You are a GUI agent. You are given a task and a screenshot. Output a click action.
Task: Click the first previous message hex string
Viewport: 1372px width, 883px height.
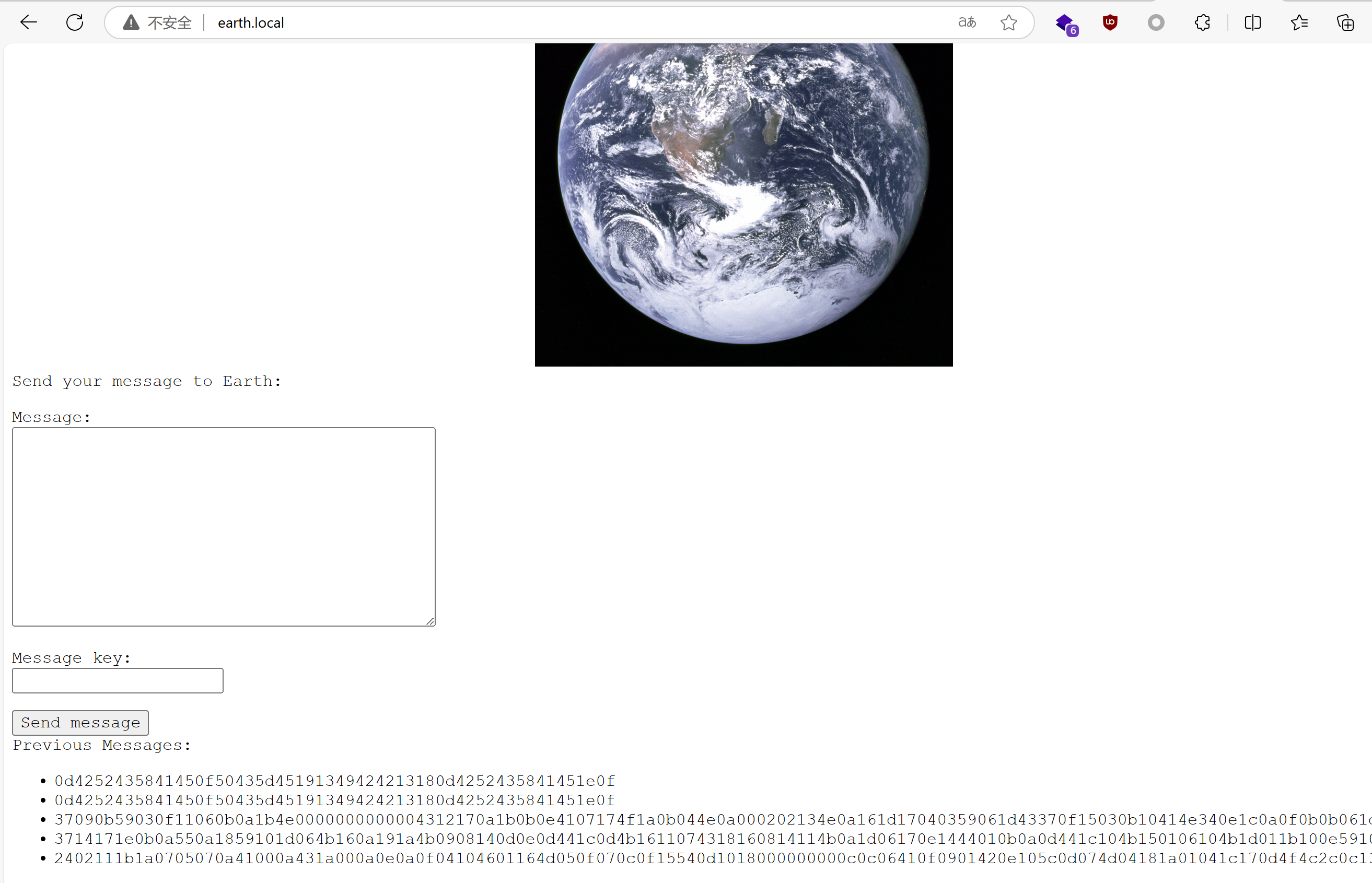pyautogui.click(x=334, y=781)
